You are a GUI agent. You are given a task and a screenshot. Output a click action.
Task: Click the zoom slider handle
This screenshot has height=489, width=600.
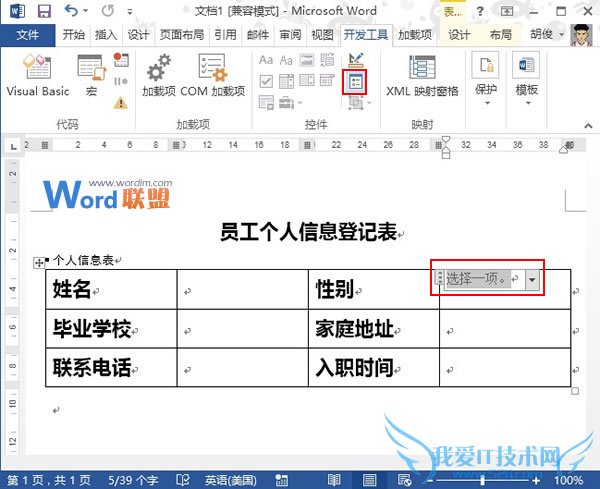pyautogui.click(x=483, y=480)
